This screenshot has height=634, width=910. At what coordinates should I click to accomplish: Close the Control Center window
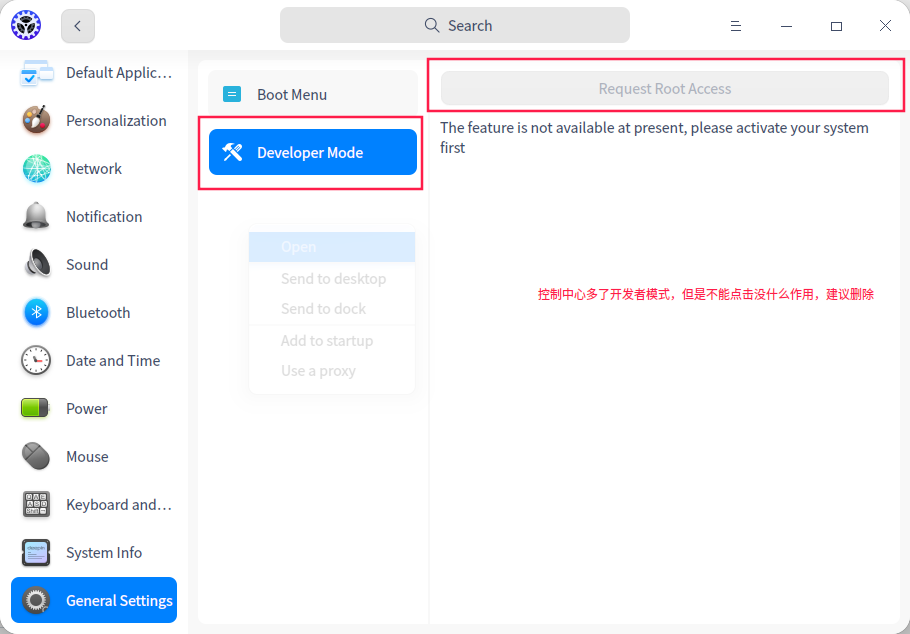click(x=885, y=26)
